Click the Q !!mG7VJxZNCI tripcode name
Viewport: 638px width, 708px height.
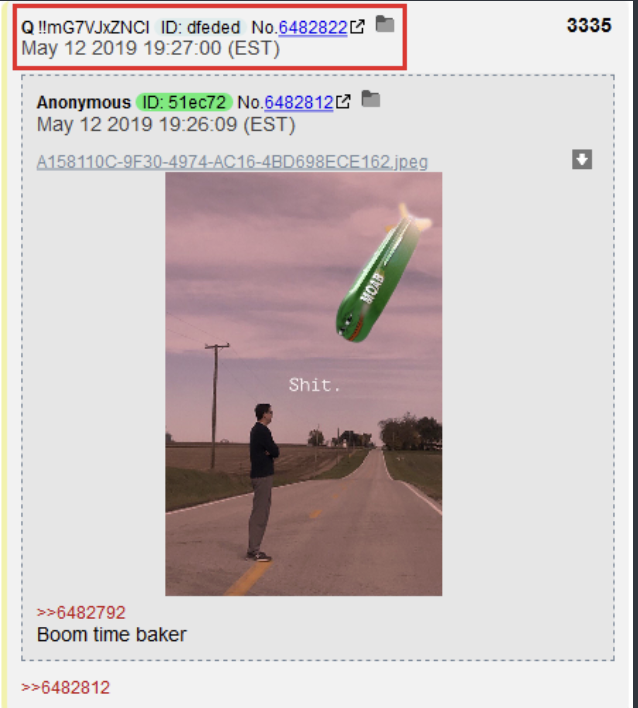tap(85, 28)
